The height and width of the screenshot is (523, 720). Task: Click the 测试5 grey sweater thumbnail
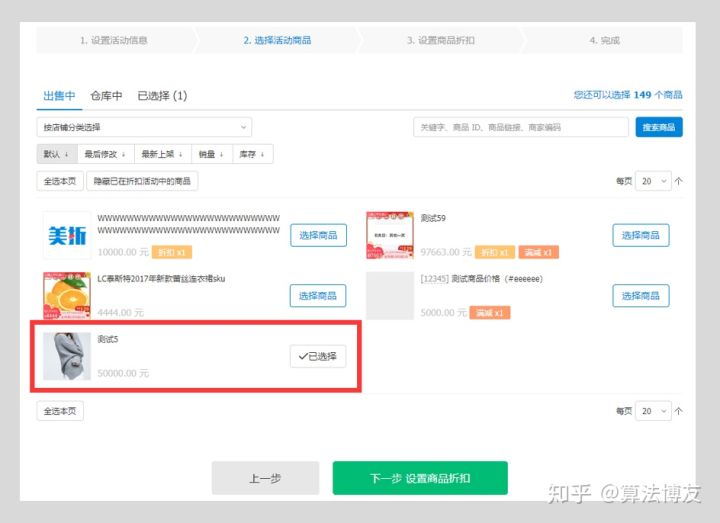pyautogui.click(x=67, y=356)
